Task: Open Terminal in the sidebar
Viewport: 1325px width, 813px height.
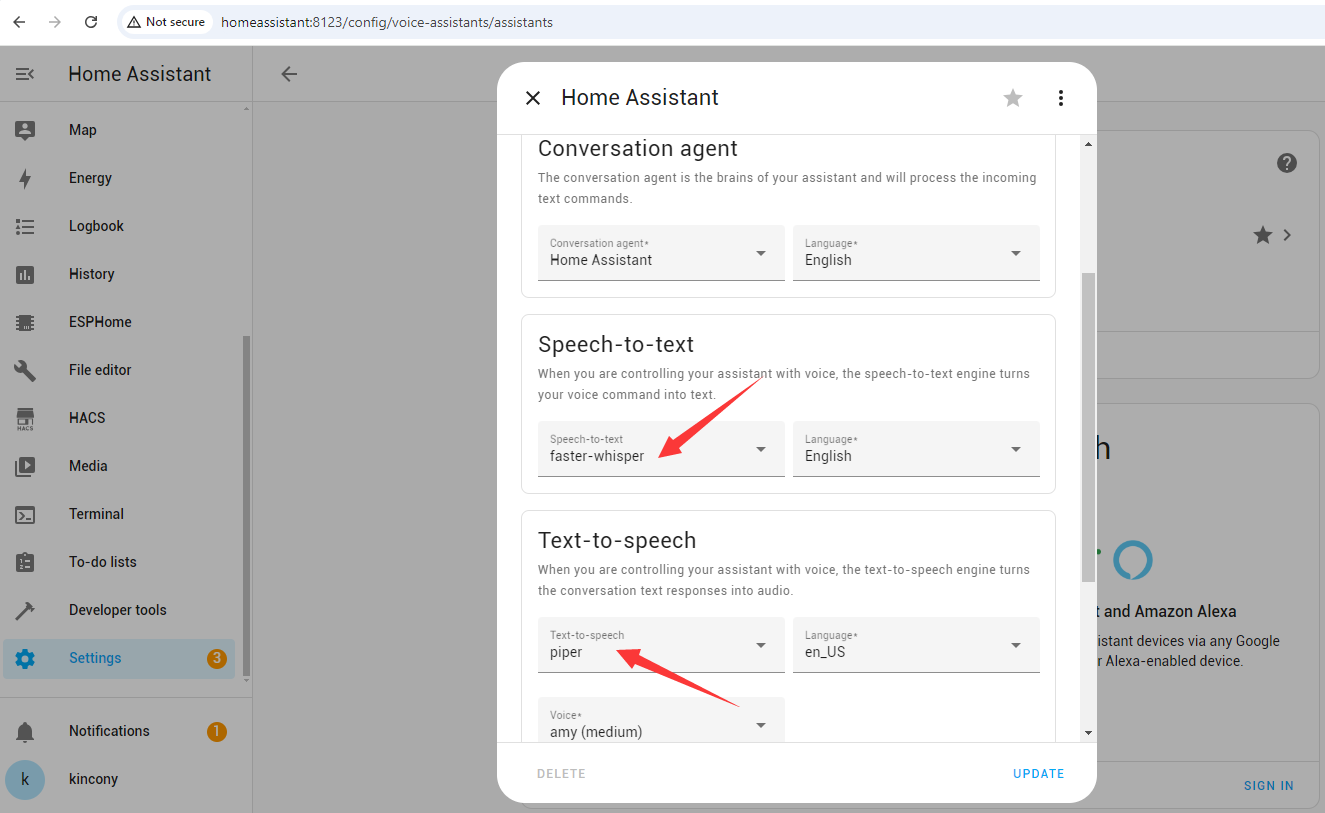Action: [119, 514]
